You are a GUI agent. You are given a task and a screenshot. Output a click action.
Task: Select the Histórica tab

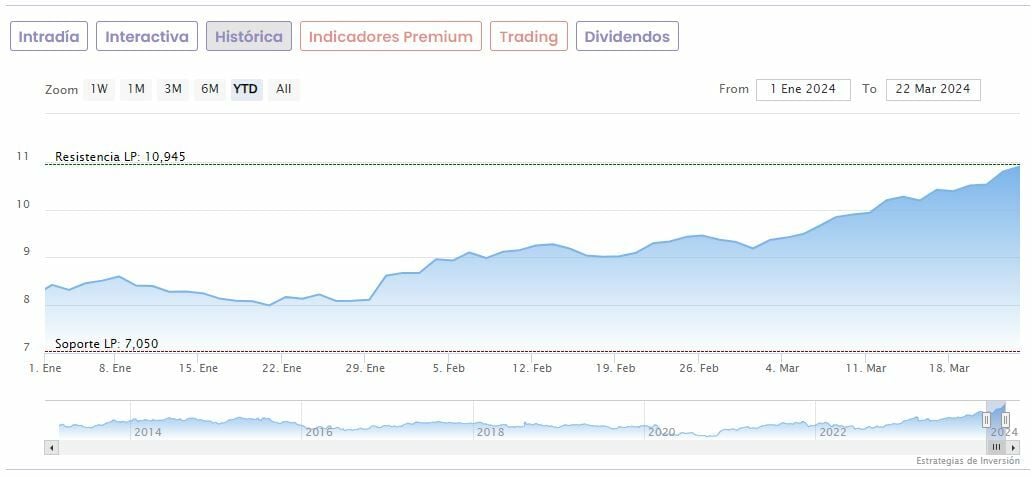[x=249, y=37]
